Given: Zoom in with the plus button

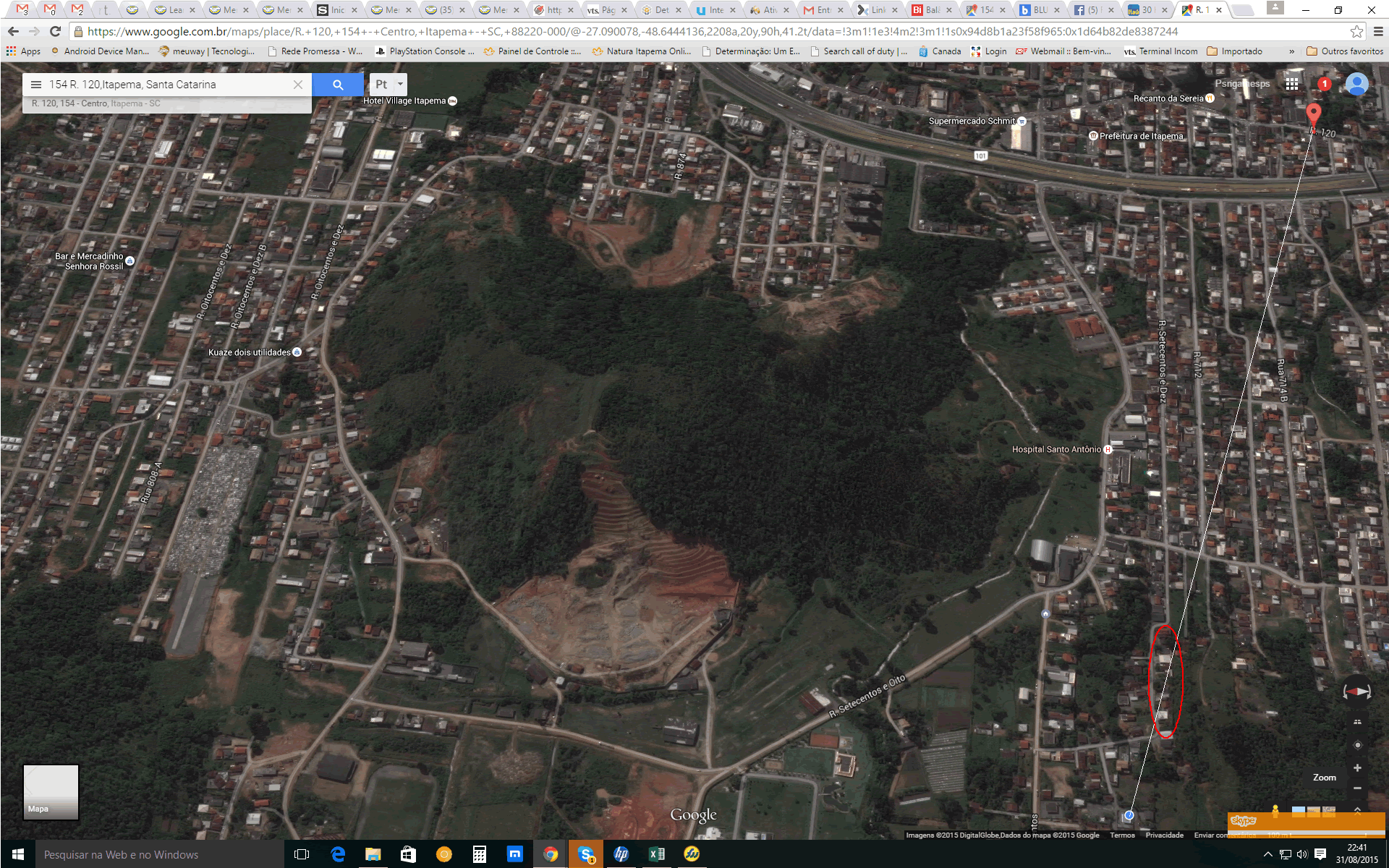Looking at the screenshot, I should click(1357, 767).
